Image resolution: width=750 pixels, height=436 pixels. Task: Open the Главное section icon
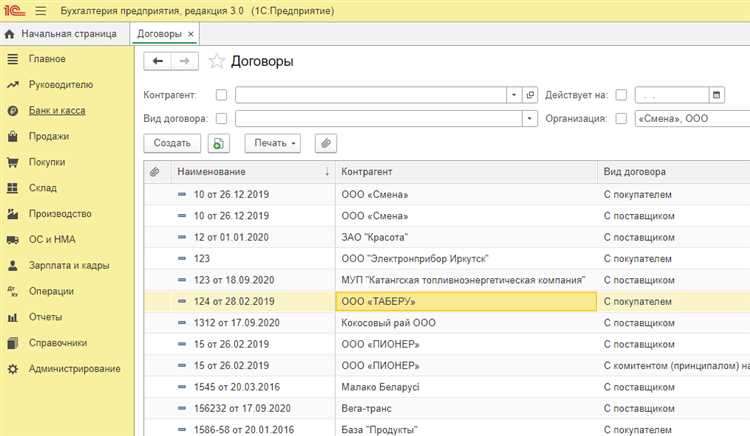(x=13, y=59)
